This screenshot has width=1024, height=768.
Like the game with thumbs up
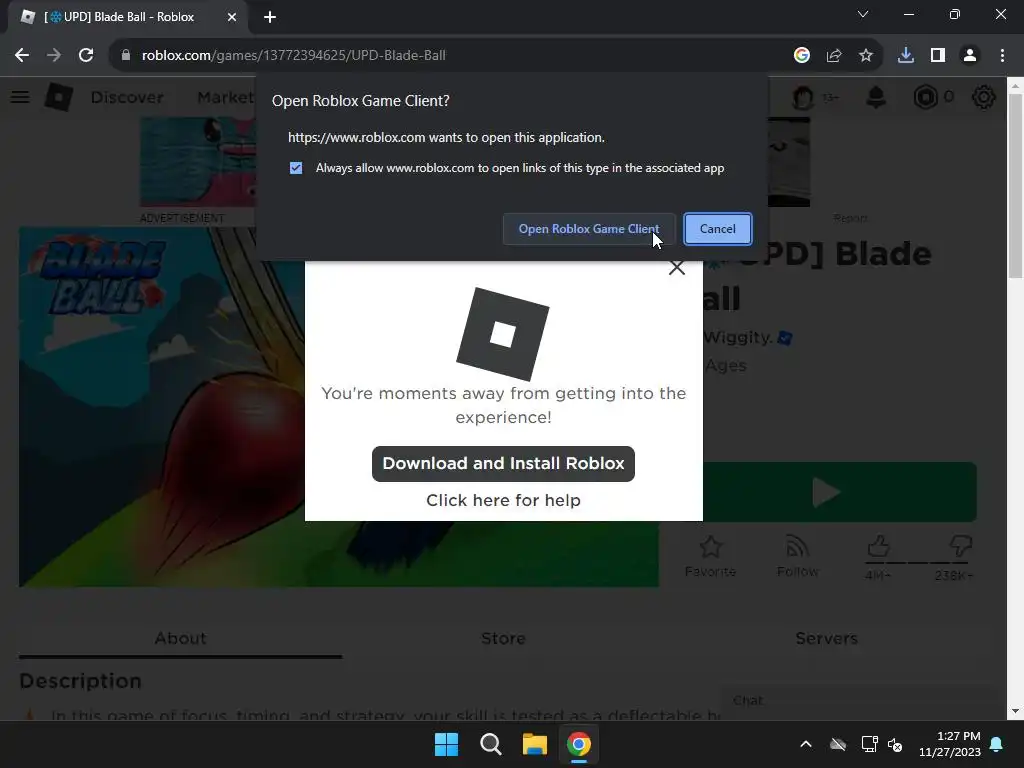(x=878, y=546)
